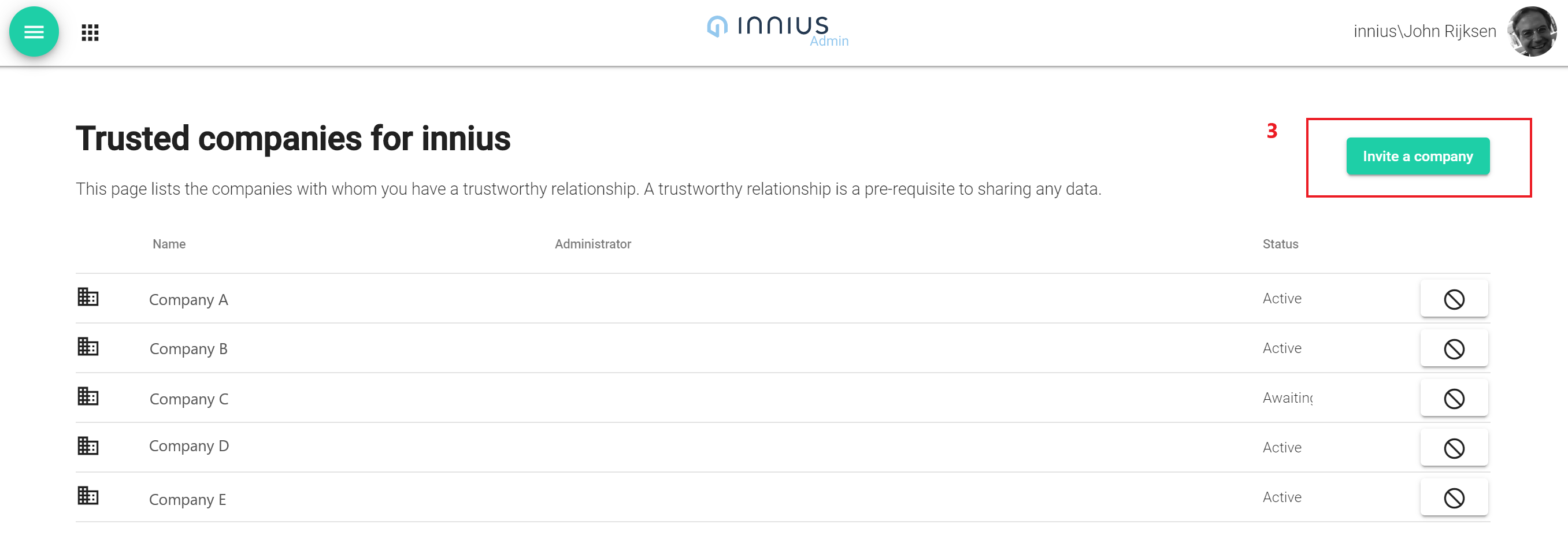Screen dimensions: 1568x550
Task: Sort by Status column header
Action: [x=1280, y=244]
